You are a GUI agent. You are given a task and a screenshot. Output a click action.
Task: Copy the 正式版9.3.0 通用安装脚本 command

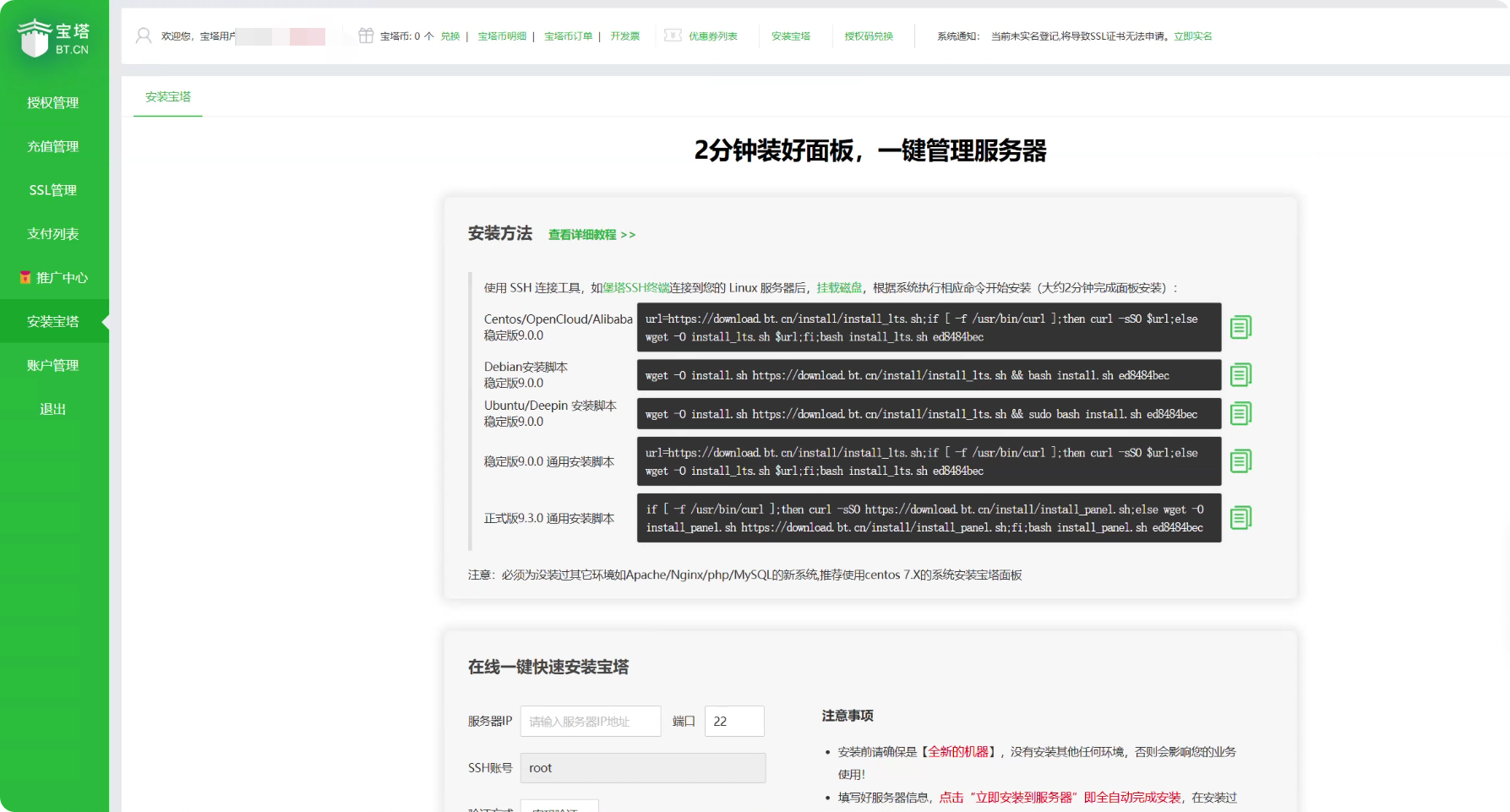(1240, 517)
